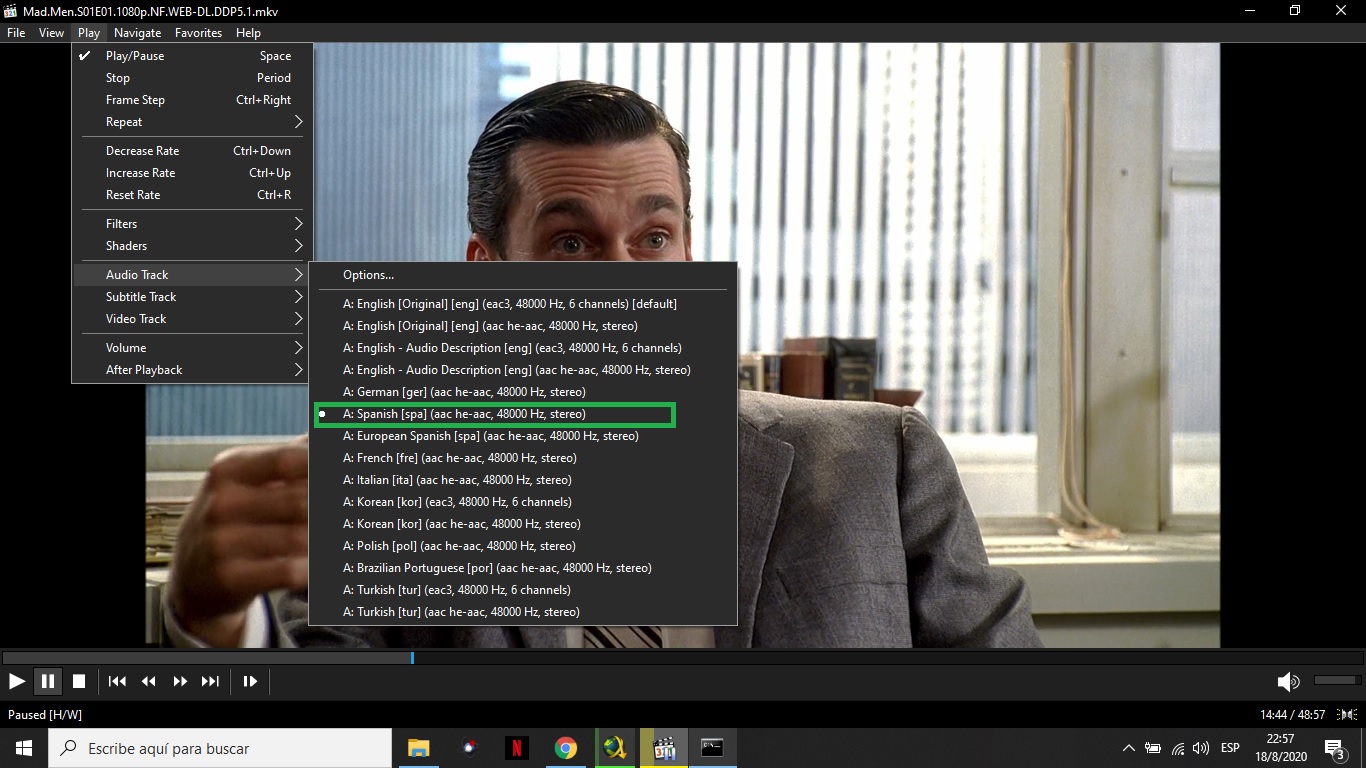The width and height of the screenshot is (1366, 768).
Task: Expand the Filters submenu
Action: [x=192, y=224]
